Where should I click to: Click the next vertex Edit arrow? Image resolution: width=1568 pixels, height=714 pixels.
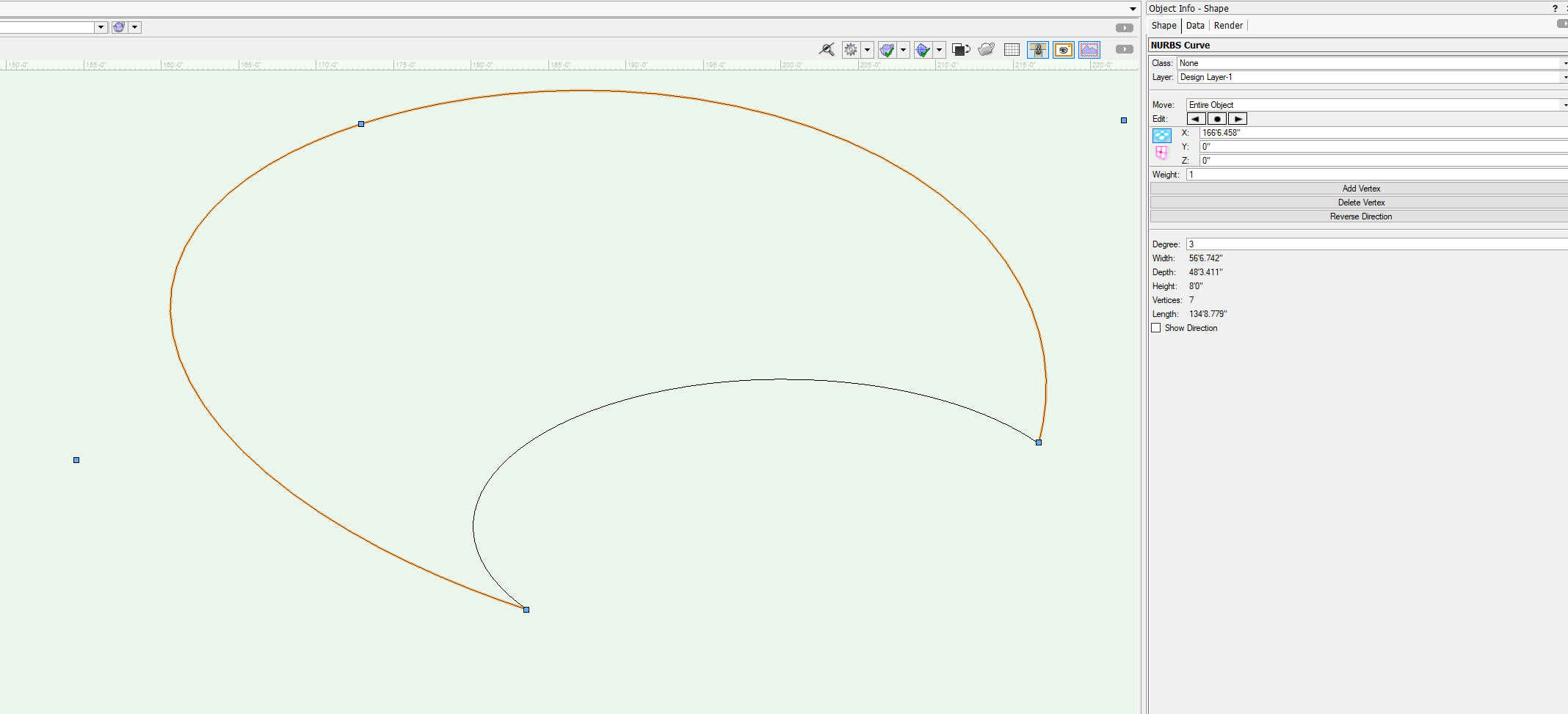(x=1238, y=119)
